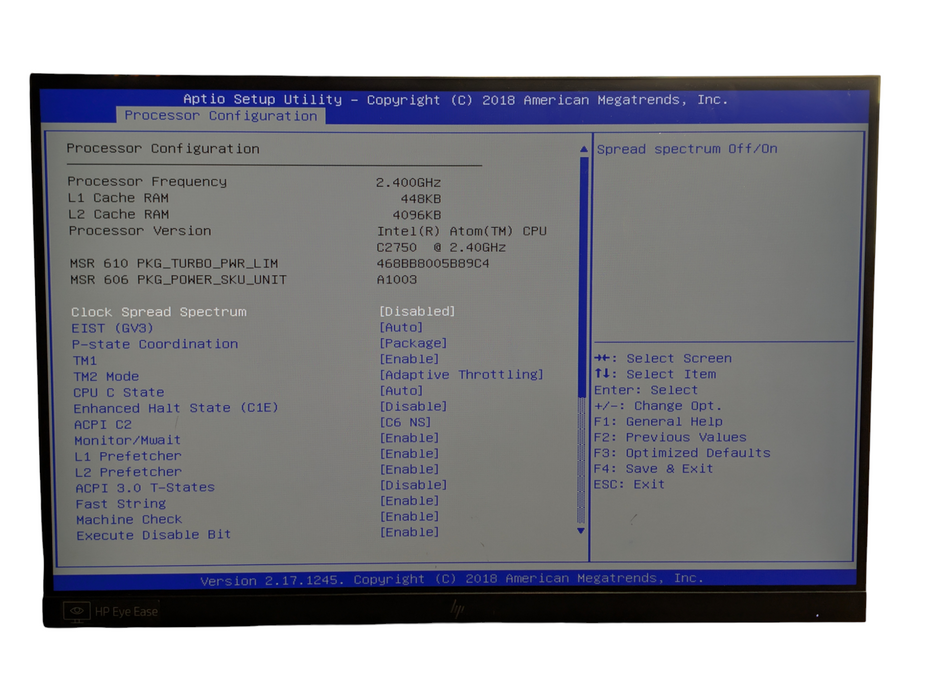Select the Machine Check label
Screen dimensions: 930x700
pos(129,520)
